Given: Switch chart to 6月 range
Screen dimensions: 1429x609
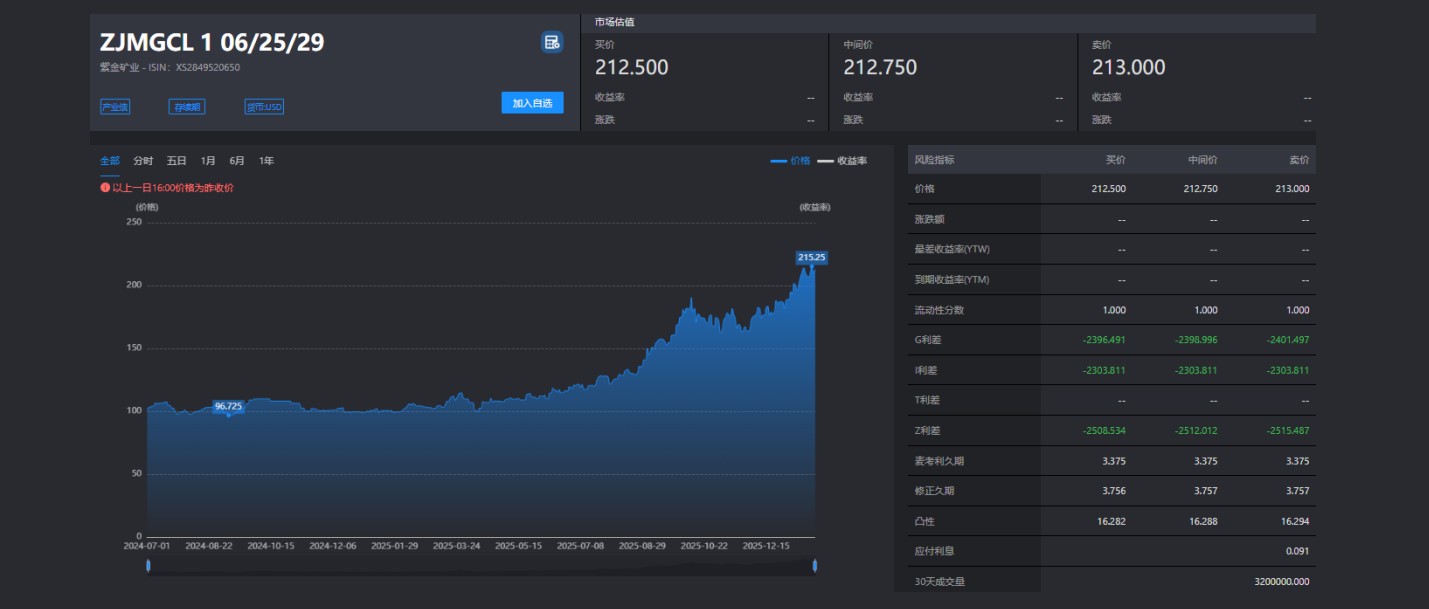Looking at the screenshot, I should (x=237, y=161).
